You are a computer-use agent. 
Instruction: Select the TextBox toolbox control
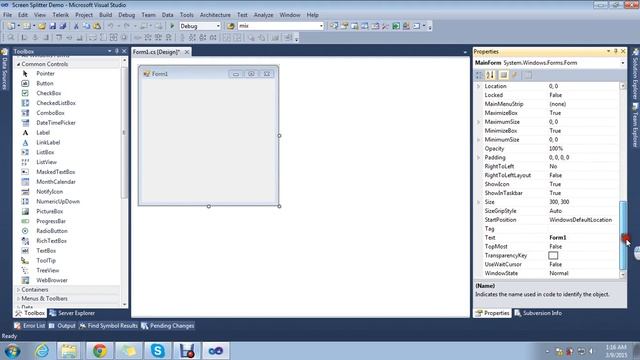tap(46, 251)
